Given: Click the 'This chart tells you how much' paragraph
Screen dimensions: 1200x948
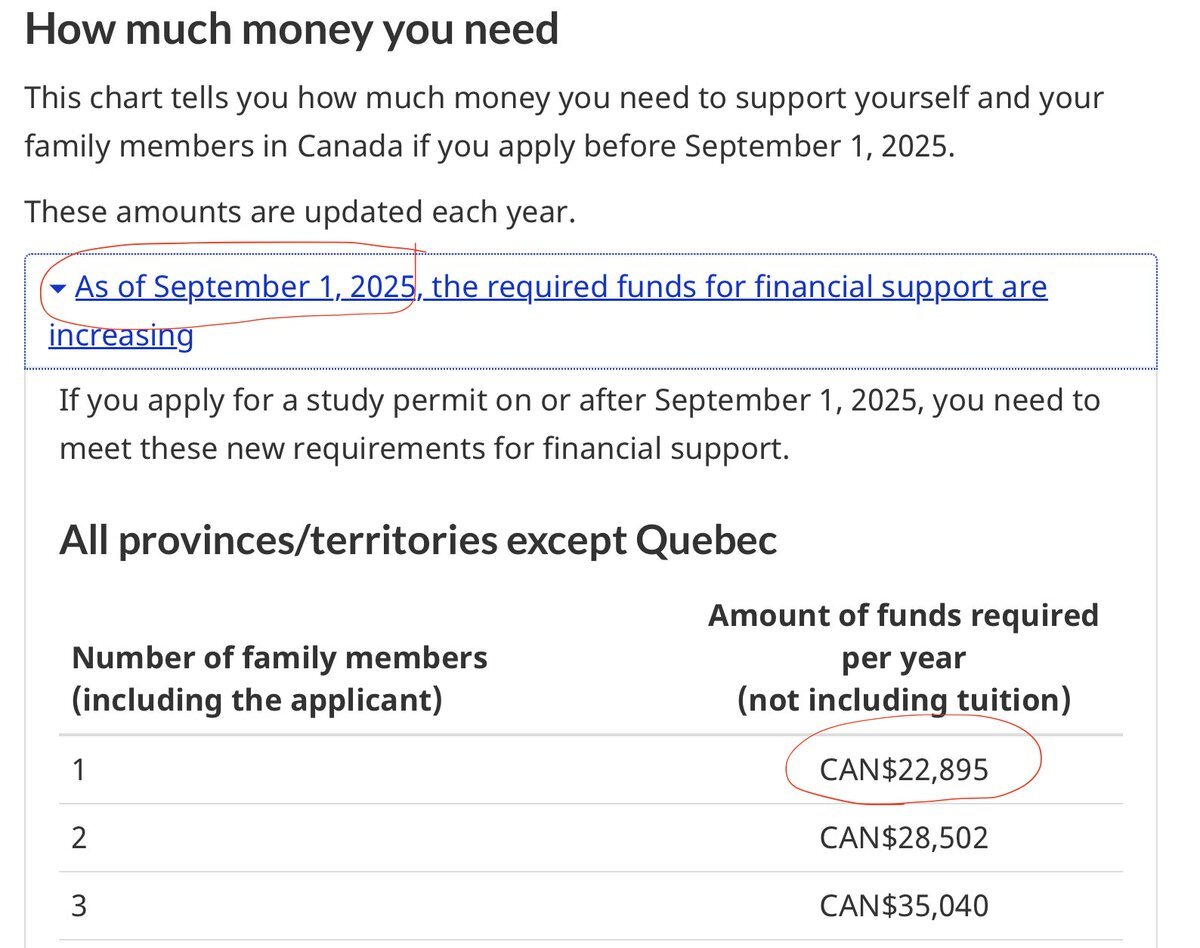Looking at the screenshot, I should [564, 122].
